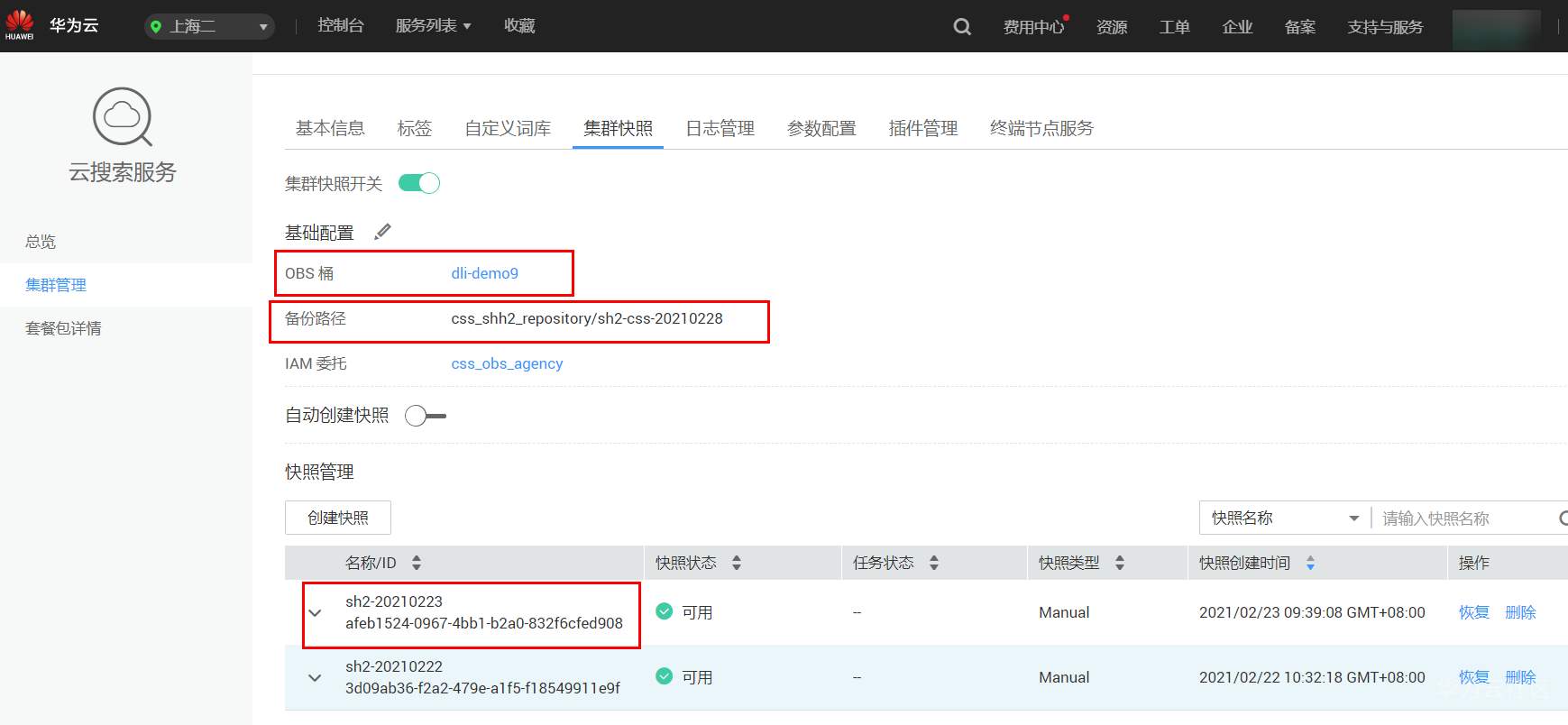The width and height of the screenshot is (1568, 725).
Task: Sort by 名称/ID column arrows
Action: coord(417,563)
